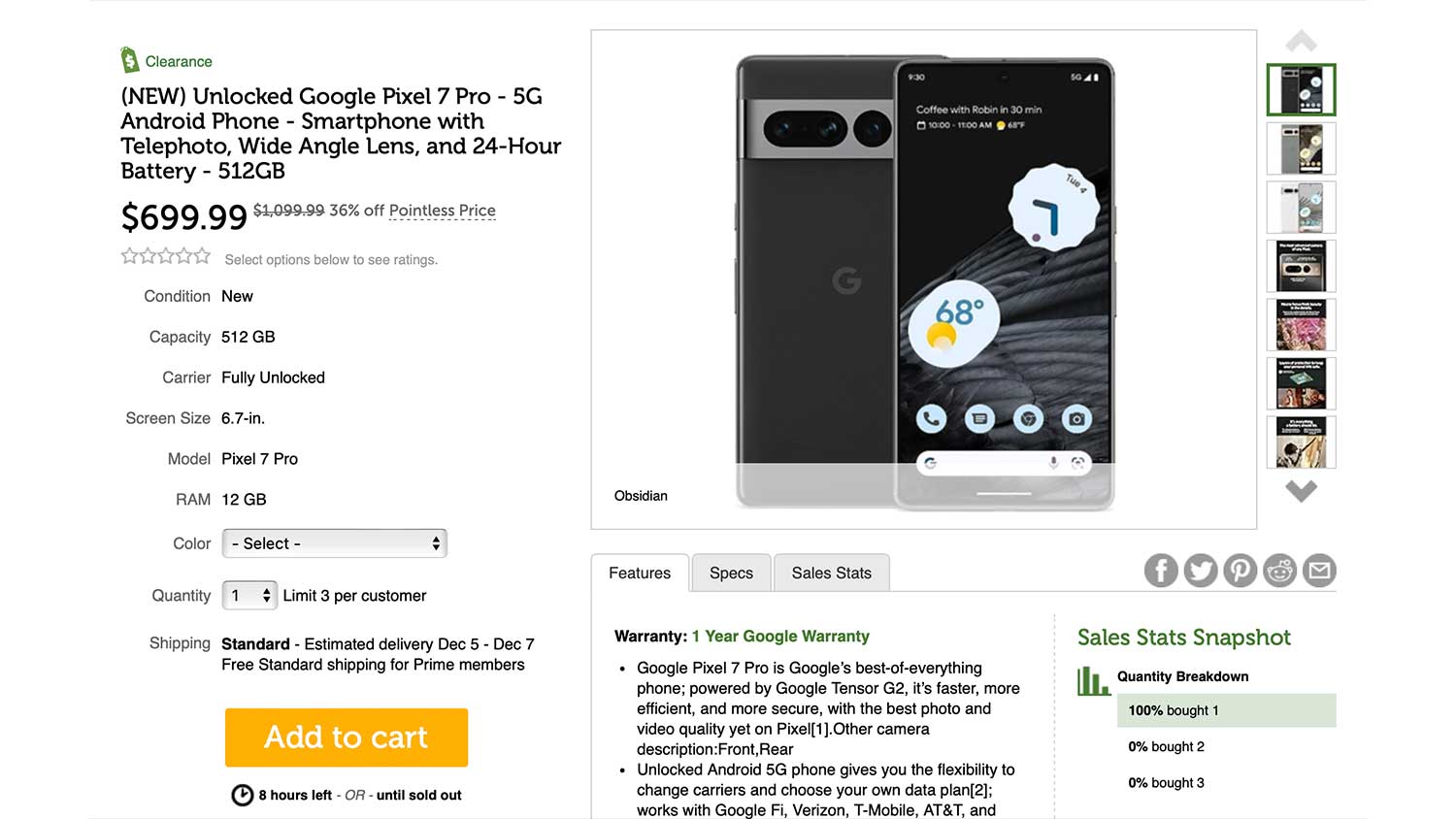Click the Add to cart button
This screenshot has height=819, width=1456.
tap(347, 737)
